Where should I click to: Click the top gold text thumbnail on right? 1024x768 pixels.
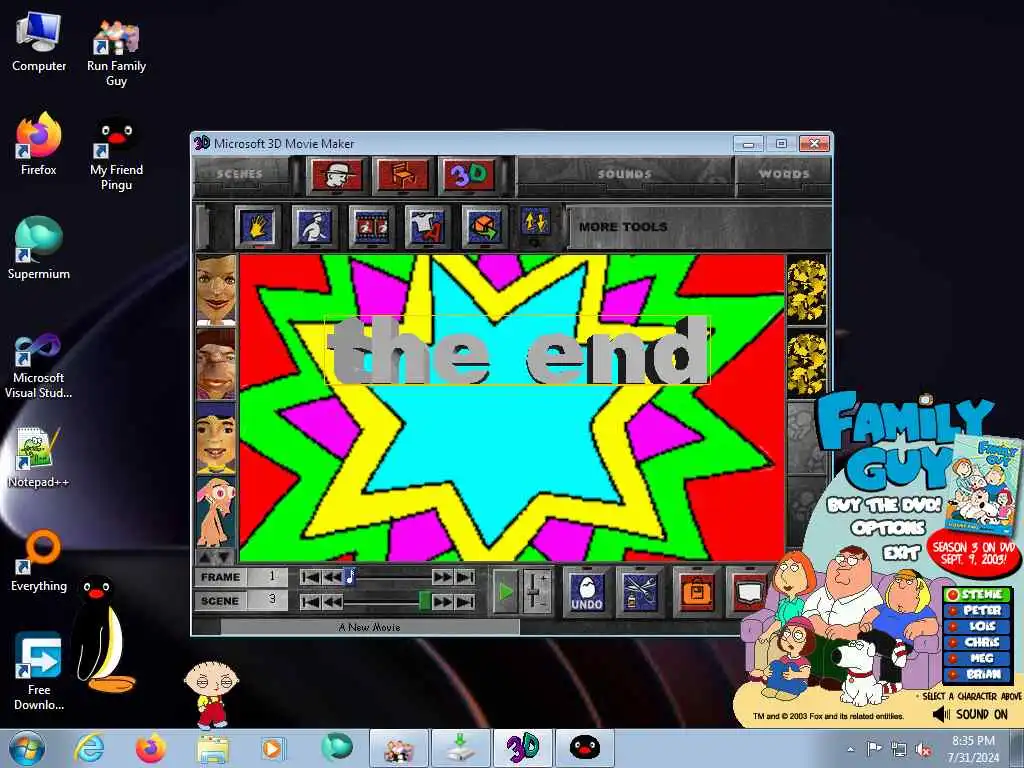point(807,290)
